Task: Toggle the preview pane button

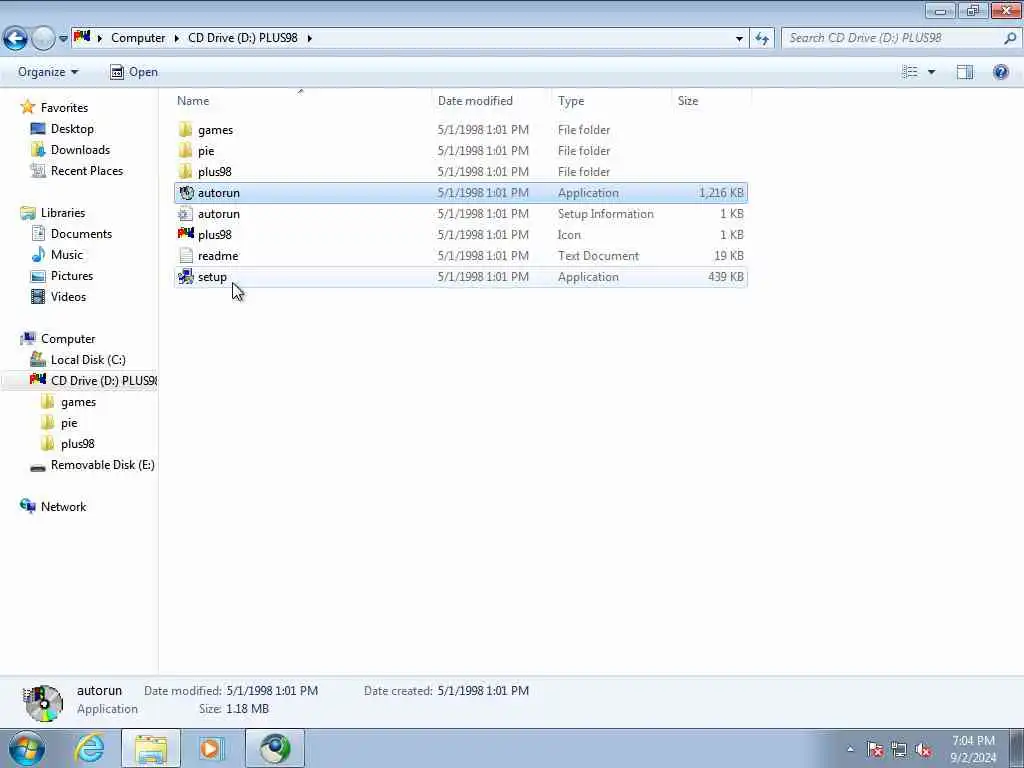Action: coord(965,72)
